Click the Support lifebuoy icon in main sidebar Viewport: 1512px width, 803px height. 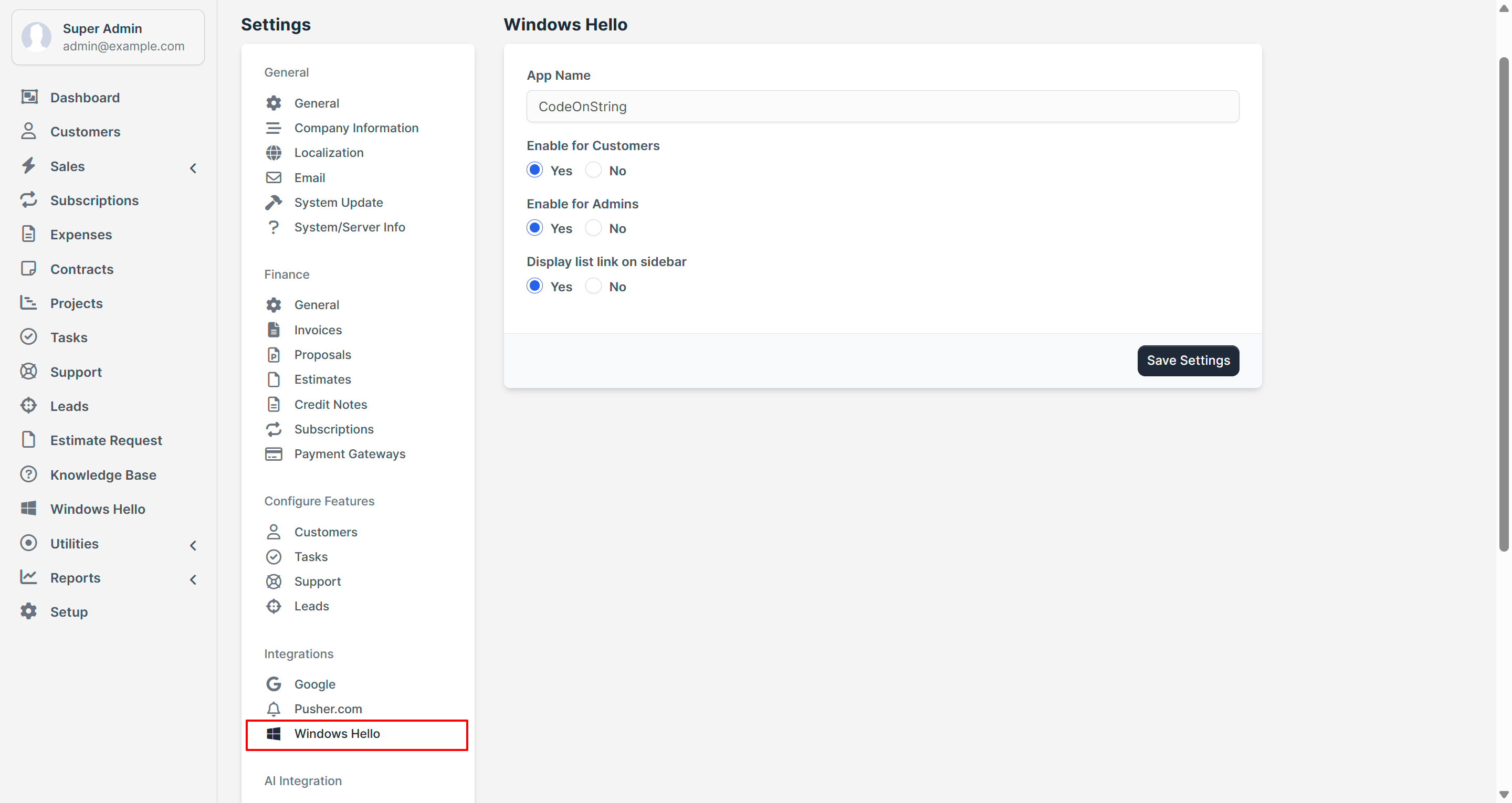point(29,371)
